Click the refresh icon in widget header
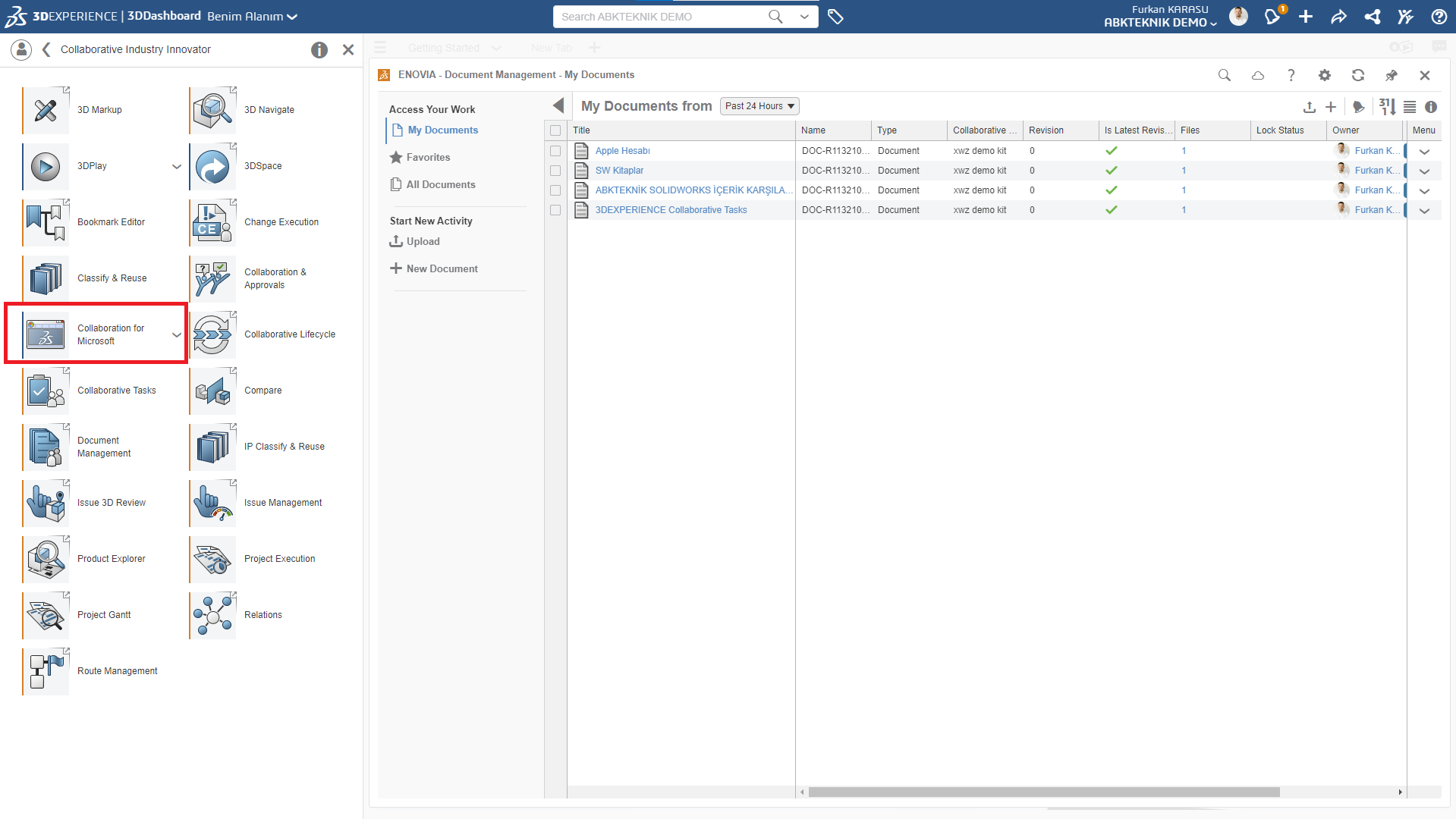 coord(1357,75)
